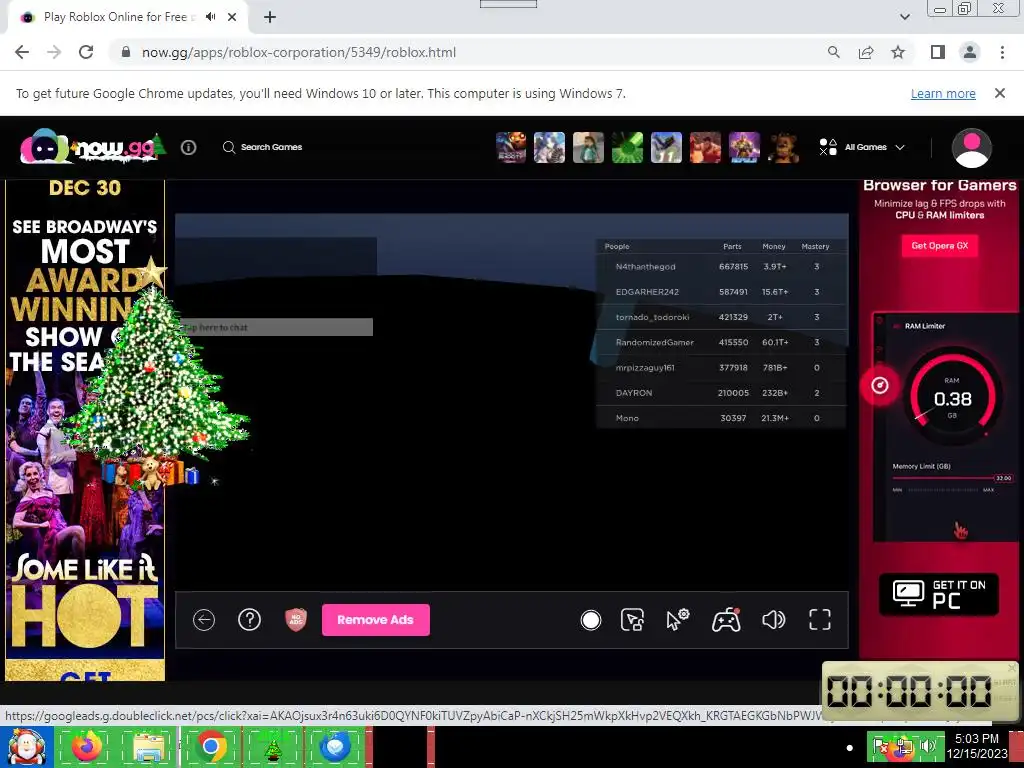1024x768 pixels.
Task: Enter fullscreen with the expand icon
Action: [x=820, y=620]
